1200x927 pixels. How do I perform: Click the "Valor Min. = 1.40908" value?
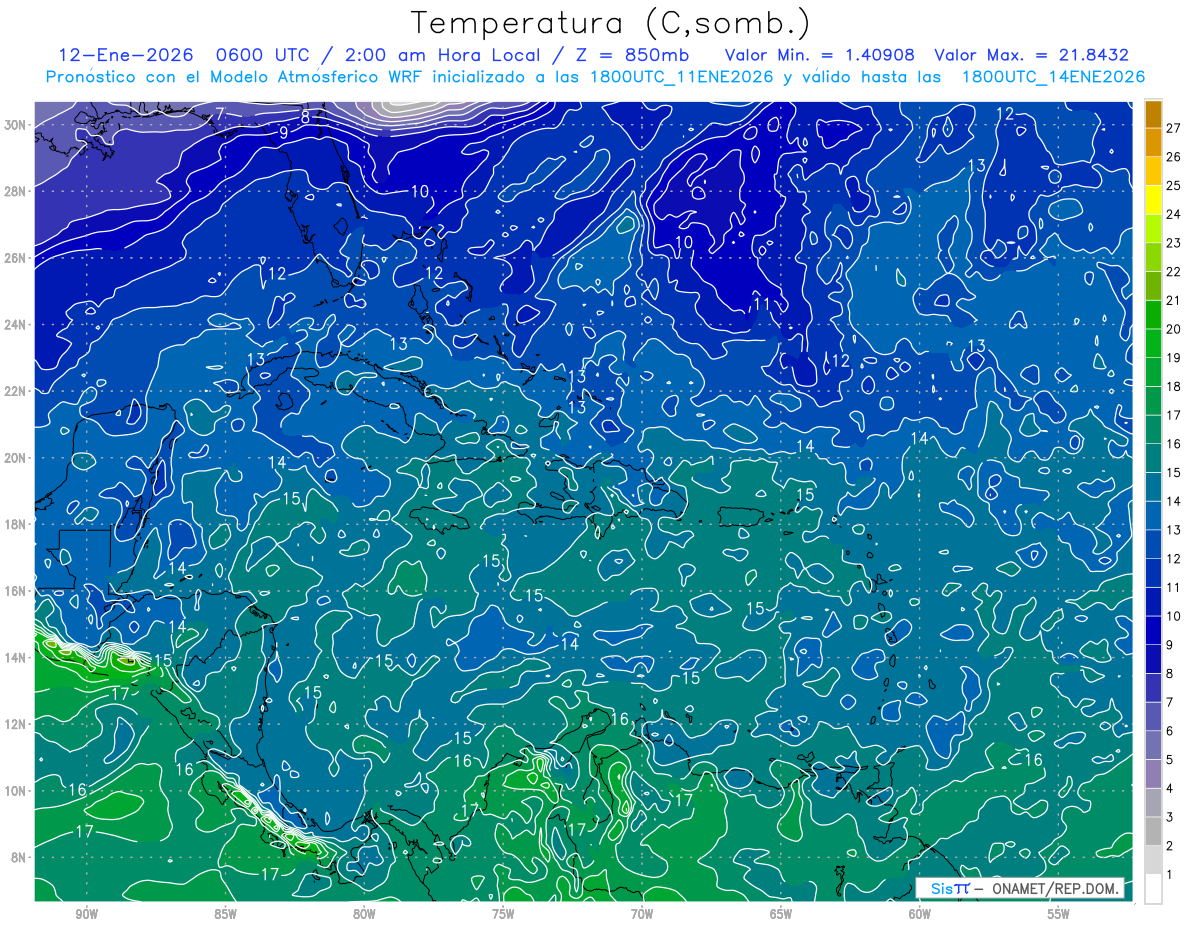[819, 55]
